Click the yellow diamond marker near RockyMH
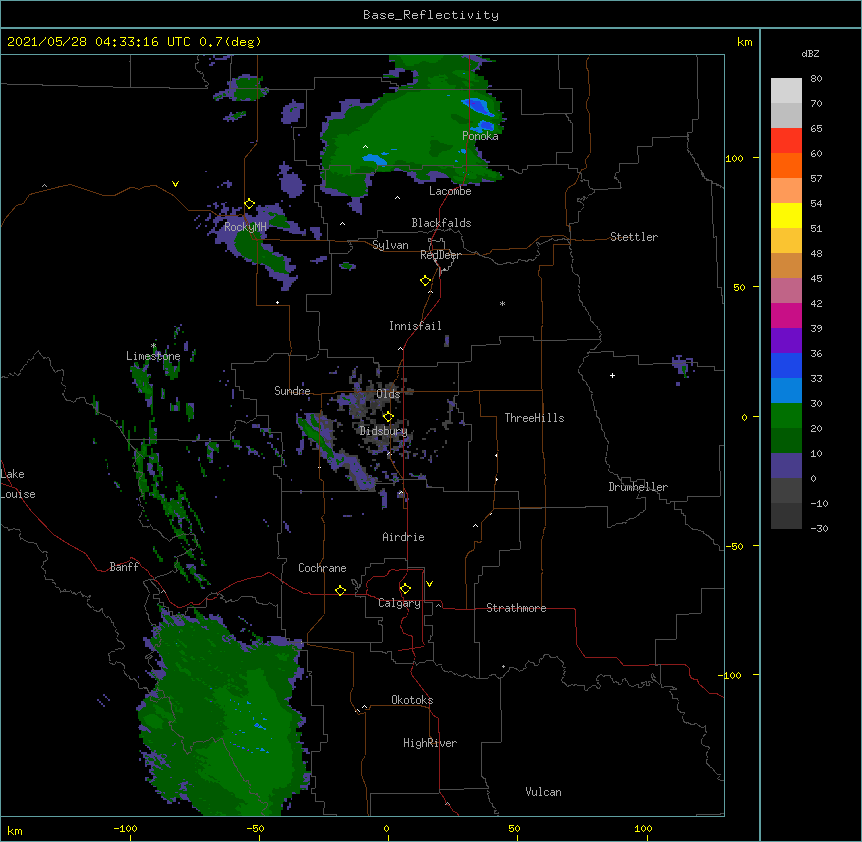This screenshot has width=862, height=842. 250,204
